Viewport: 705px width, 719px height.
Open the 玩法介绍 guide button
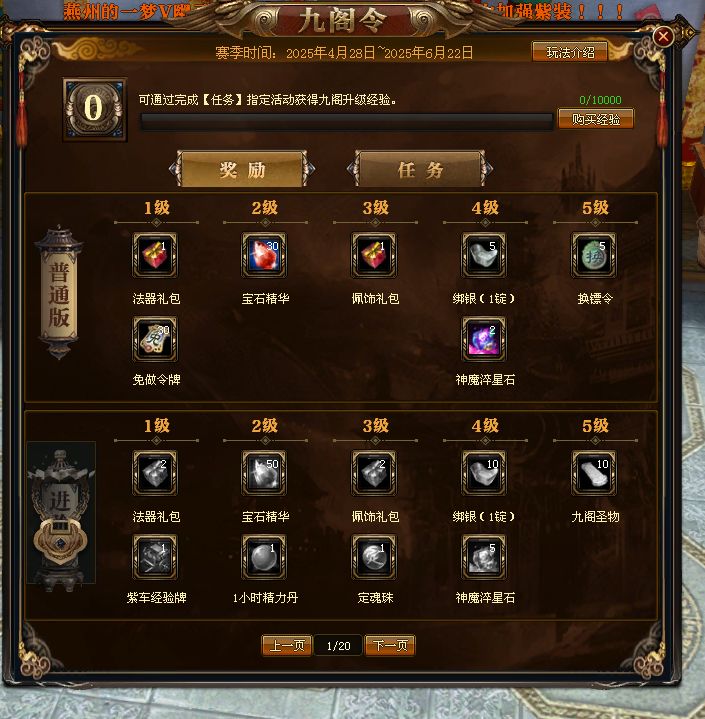[x=570, y=52]
